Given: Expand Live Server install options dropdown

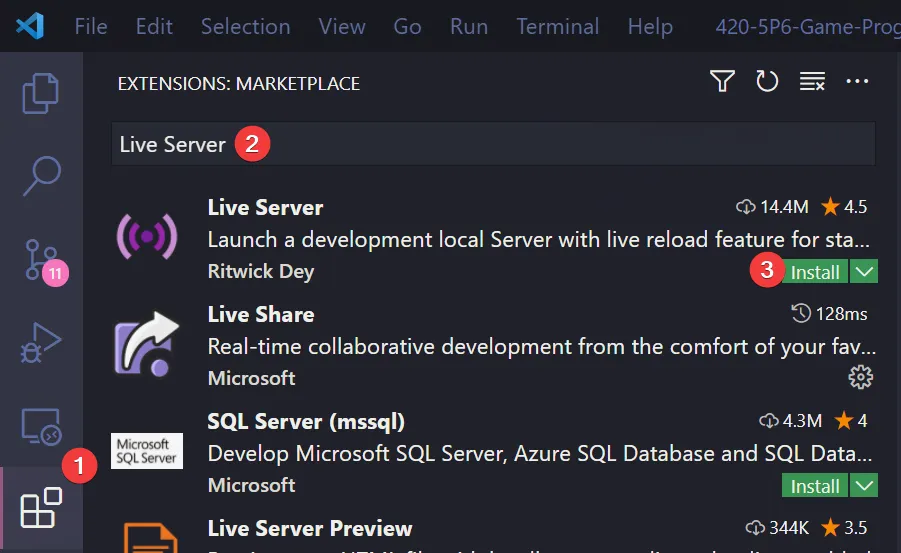Looking at the screenshot, I should [x=864, y=271].
